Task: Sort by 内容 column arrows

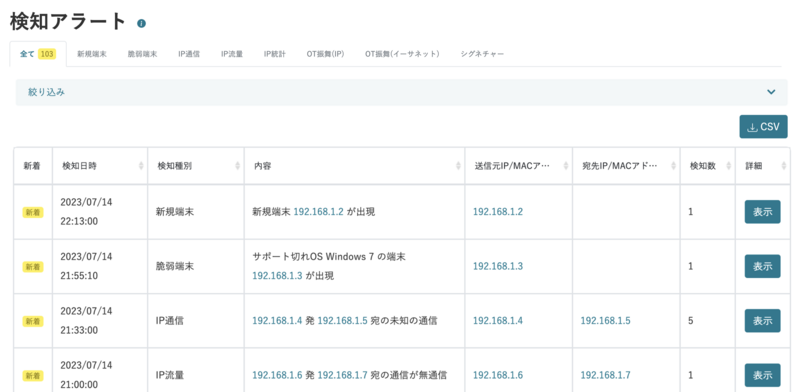Action: [458, 166]
